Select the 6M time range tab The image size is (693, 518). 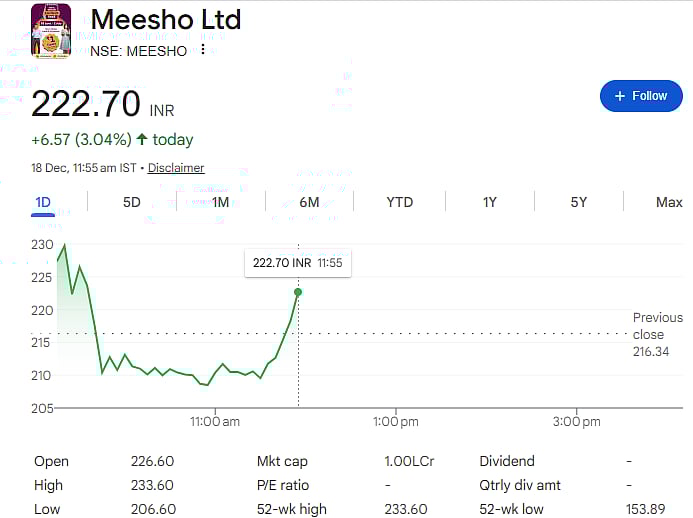(309, 202)
